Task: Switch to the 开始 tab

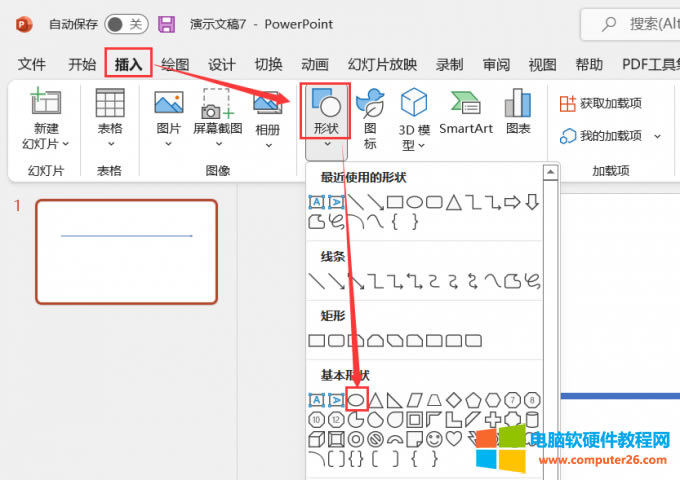Action: pyautogui.click(x=82, y=64)
